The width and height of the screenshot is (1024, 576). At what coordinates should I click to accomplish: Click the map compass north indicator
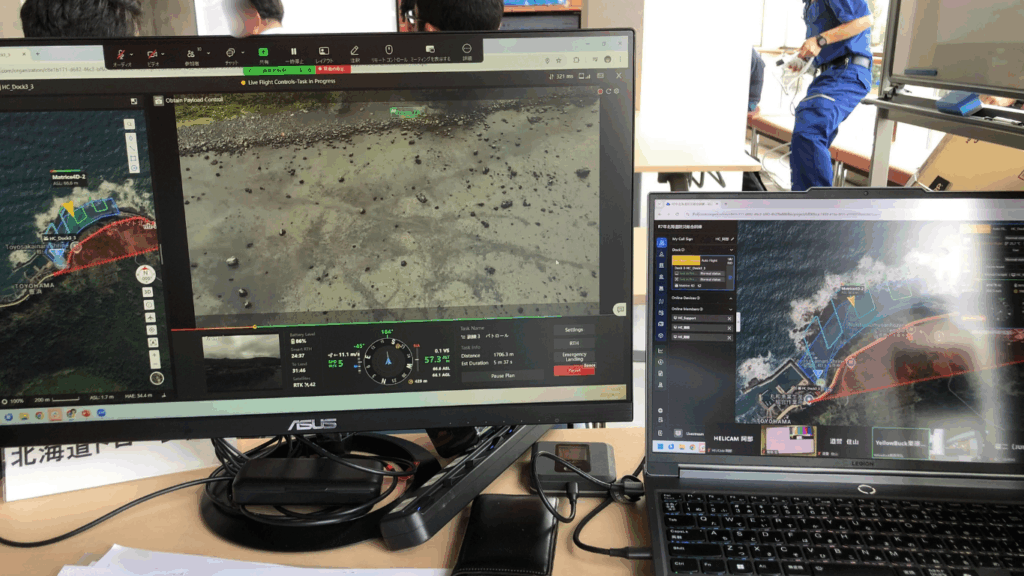pyautogui.click(x=145, y=274)
